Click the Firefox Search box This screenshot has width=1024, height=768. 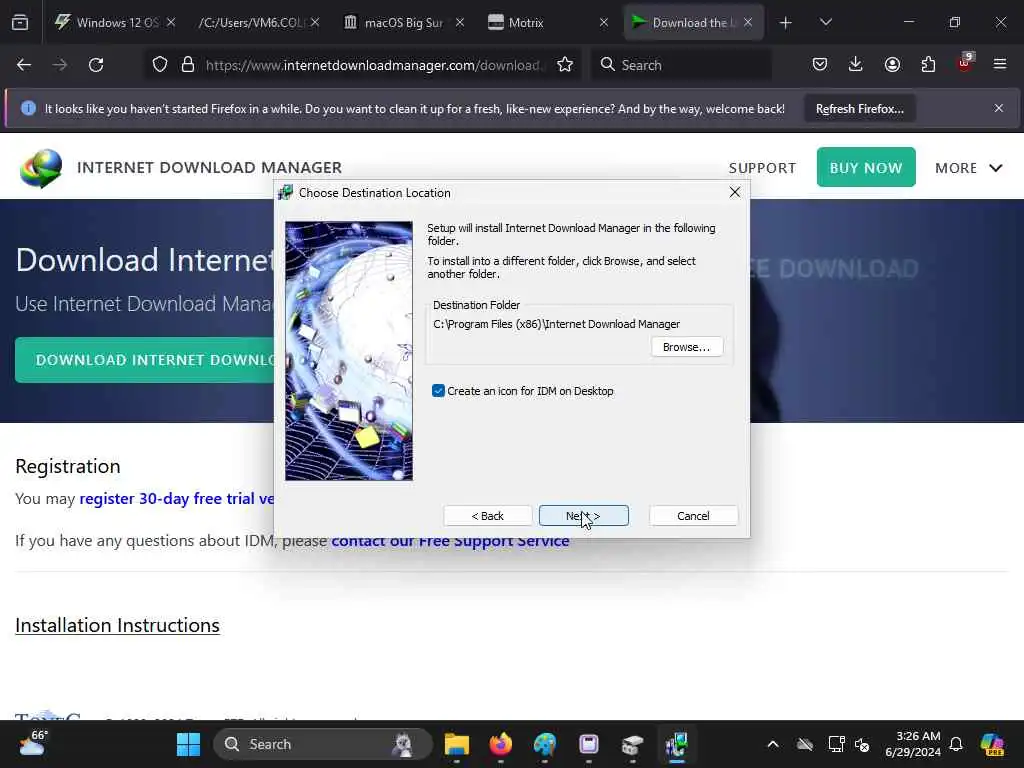[x=681, y=65]
